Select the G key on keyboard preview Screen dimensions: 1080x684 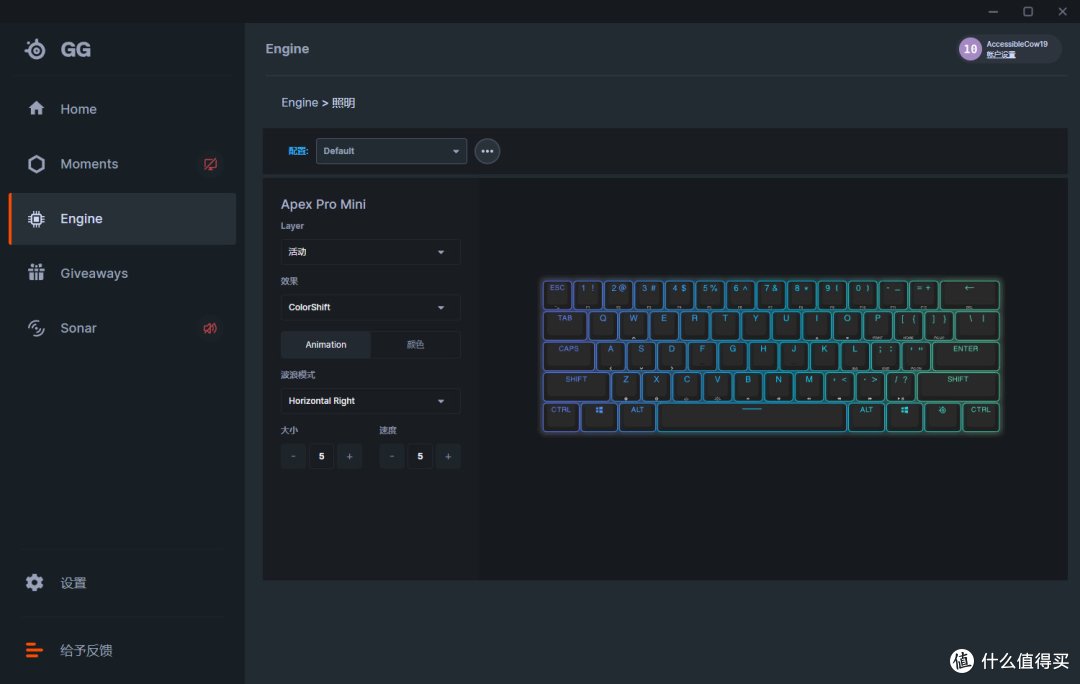[x=733, y=355]
